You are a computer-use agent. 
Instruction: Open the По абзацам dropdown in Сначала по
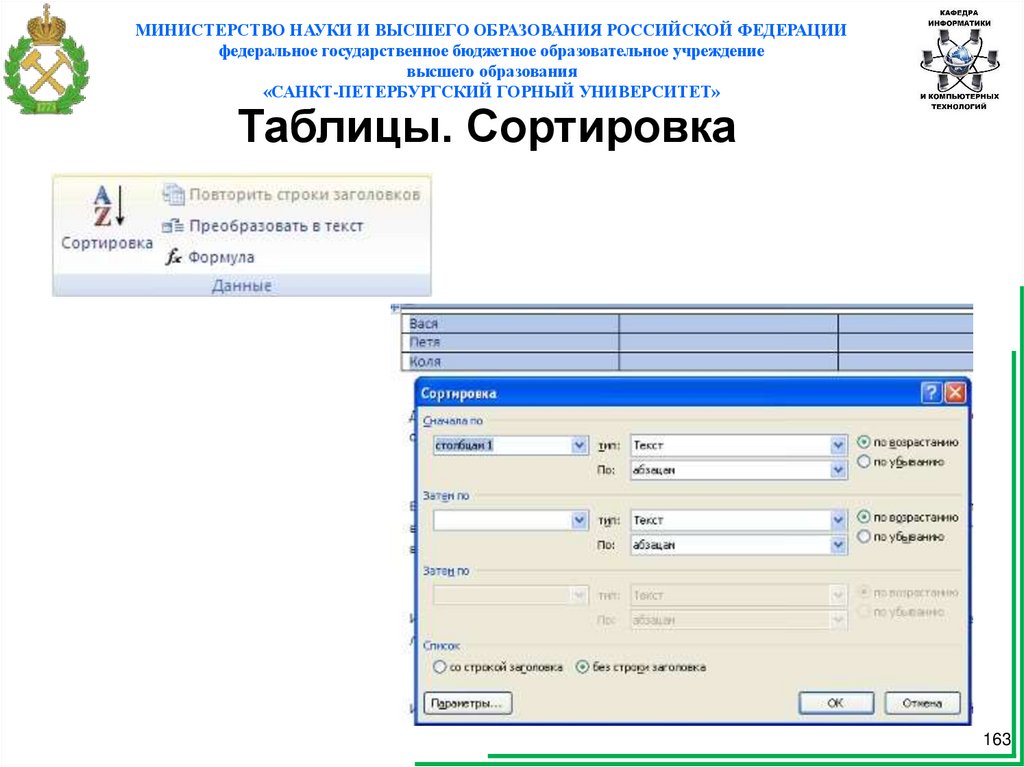[x=839, y=470]
